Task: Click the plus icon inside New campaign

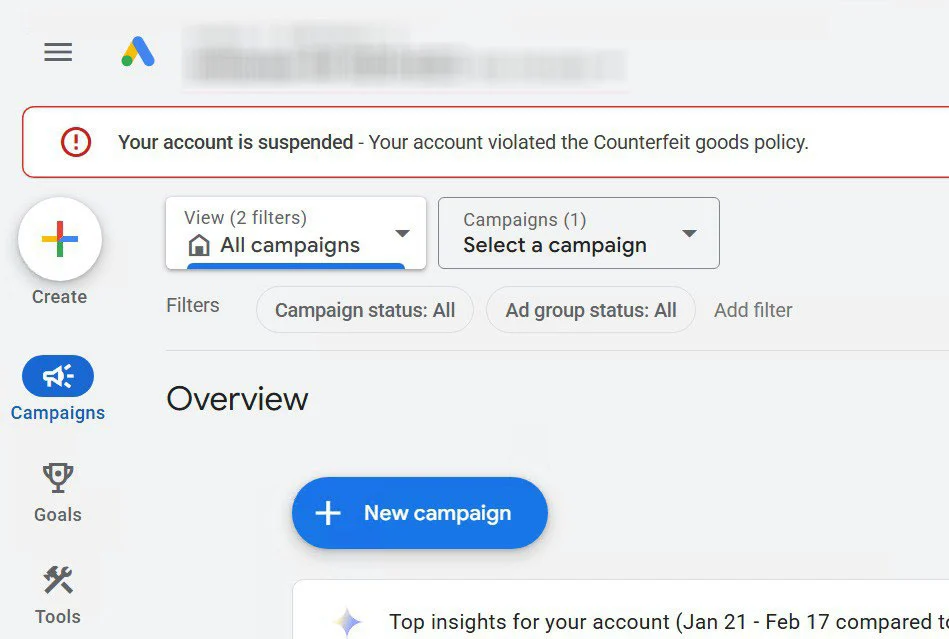Action: (328, 514)
